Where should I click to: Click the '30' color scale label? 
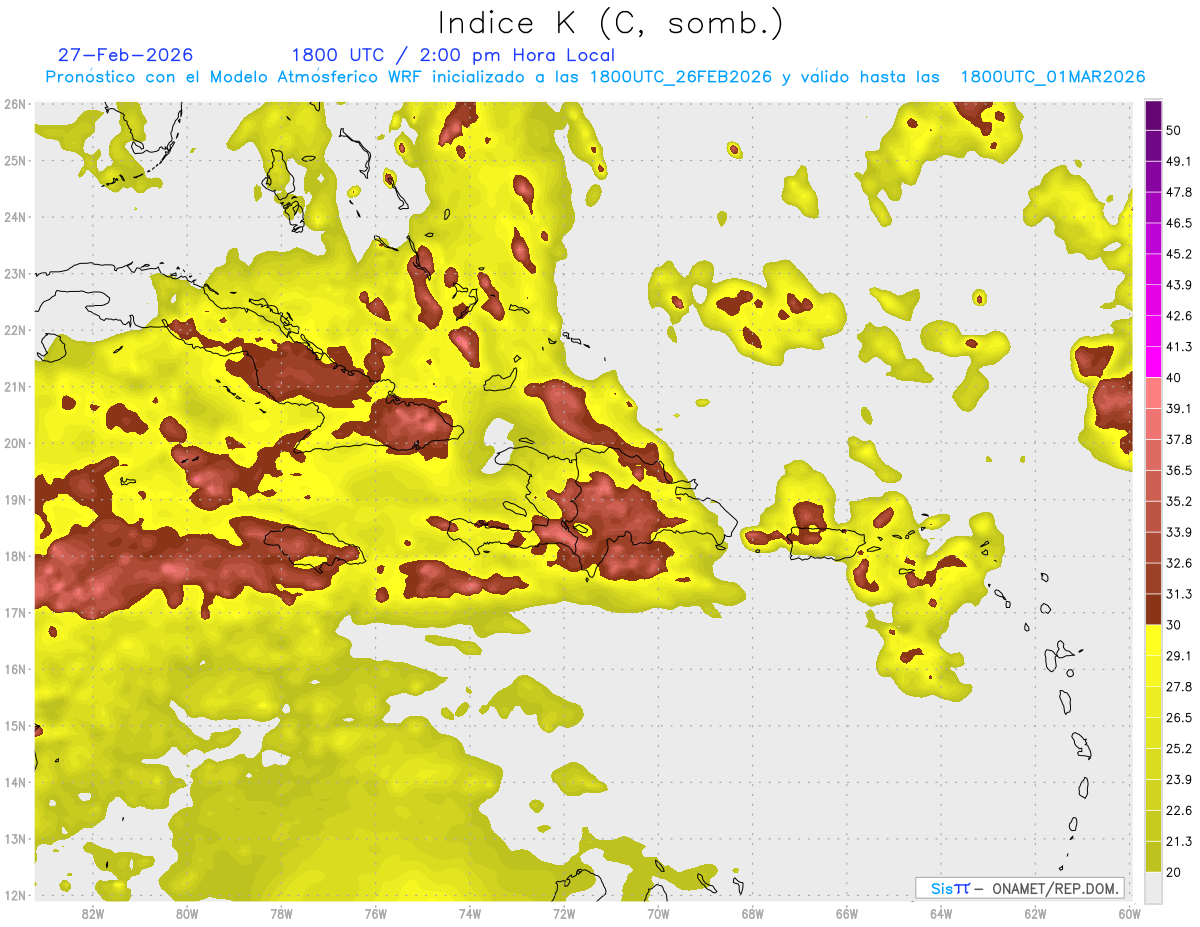pyautogui.click(x=1174, y=625)
